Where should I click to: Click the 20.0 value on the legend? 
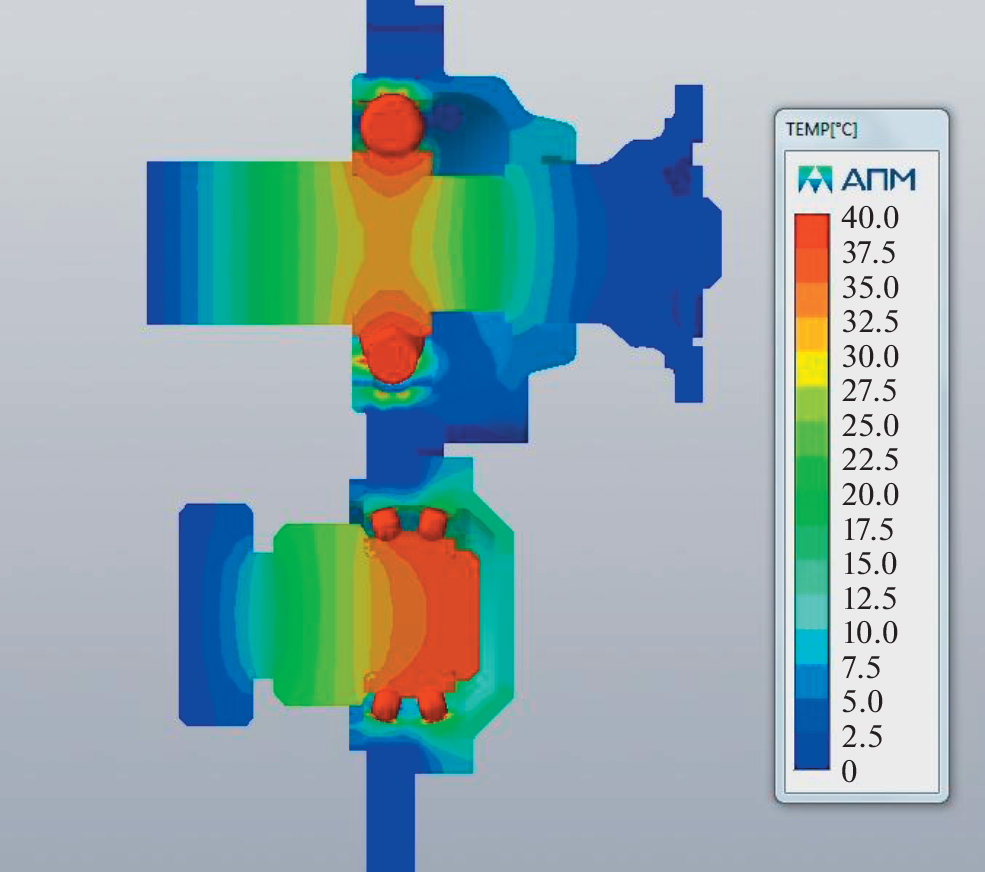(x=871, y=495)
